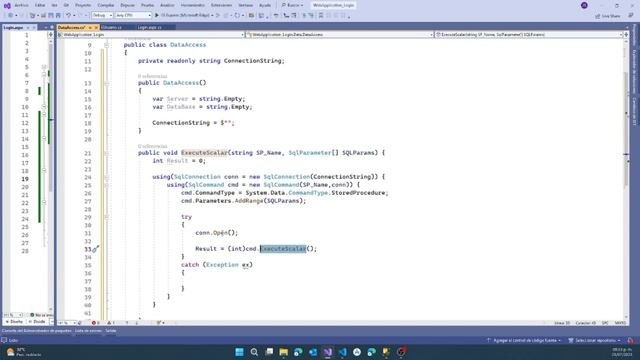
Task: Open Visual Studio Code from taskbar
Action: [x=342, y=352]
